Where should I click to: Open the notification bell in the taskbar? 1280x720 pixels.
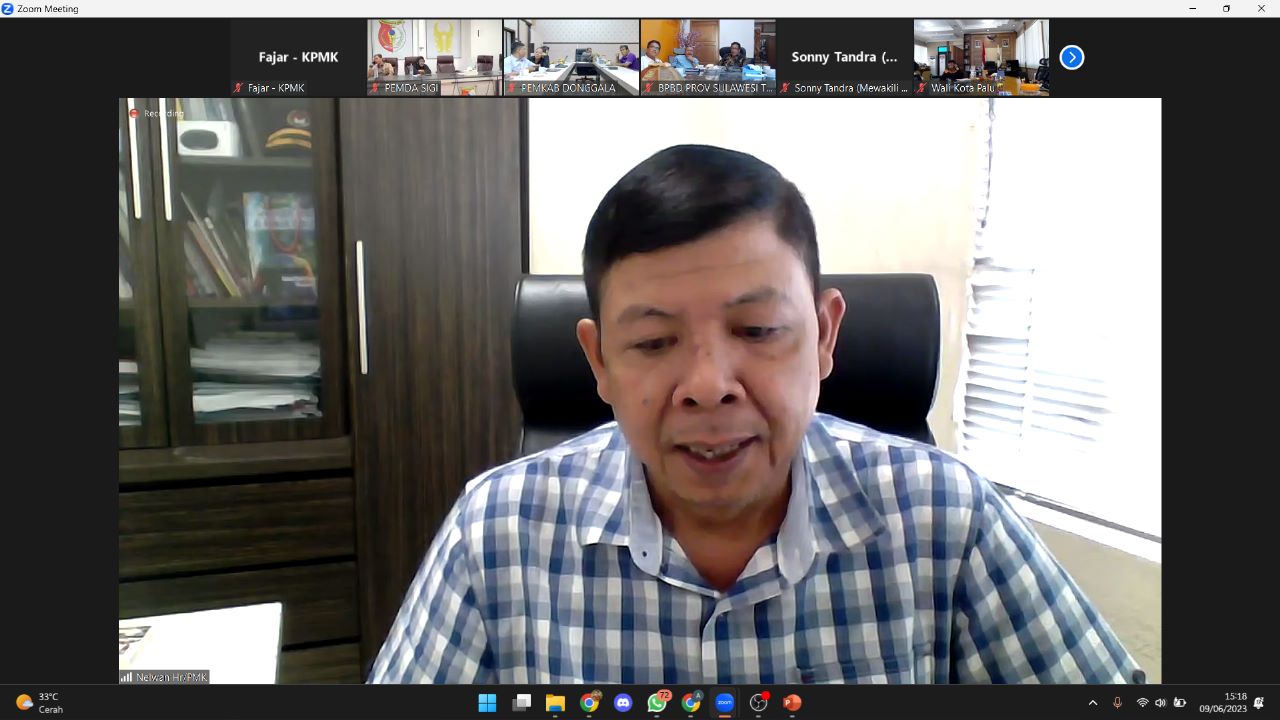click(x=1259, y=703)
